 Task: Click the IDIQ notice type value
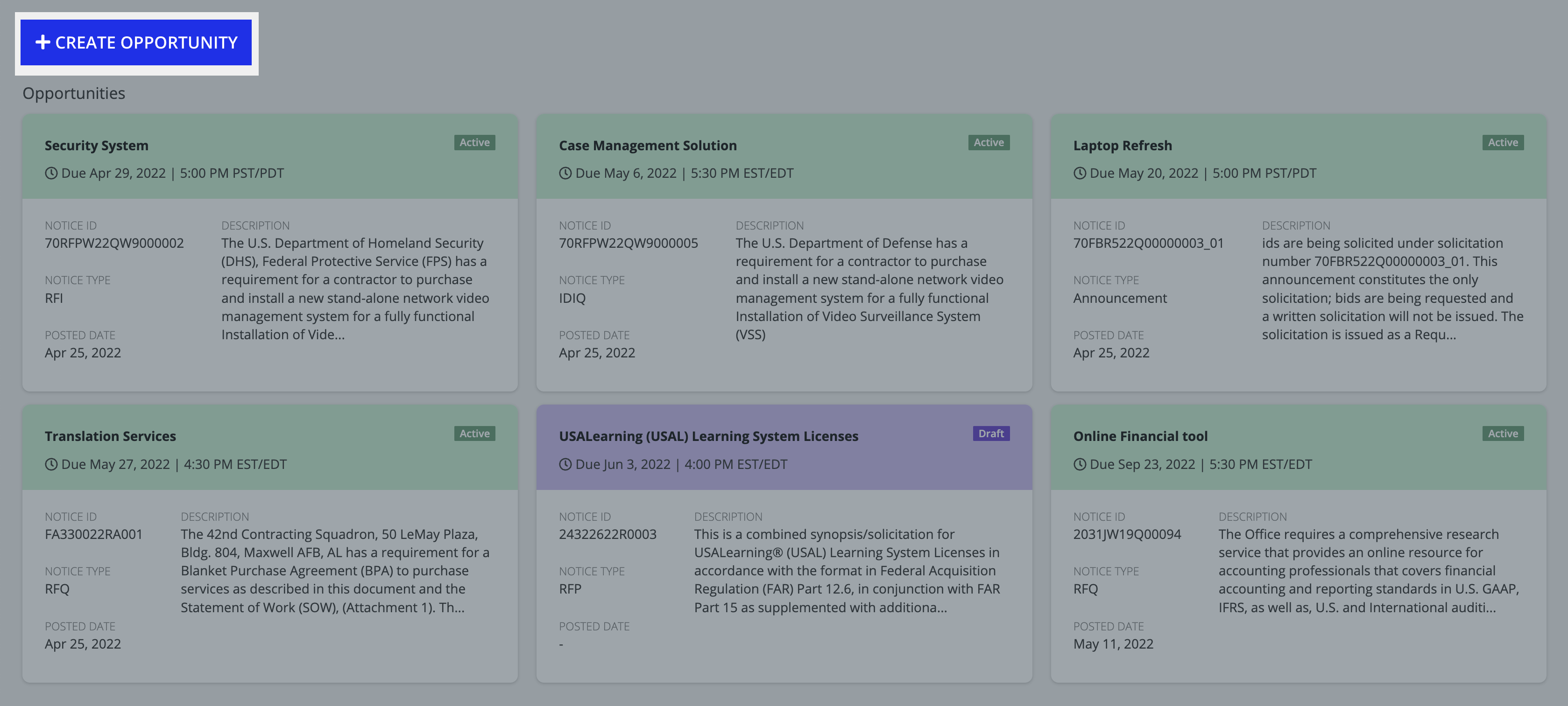point(572,298)
